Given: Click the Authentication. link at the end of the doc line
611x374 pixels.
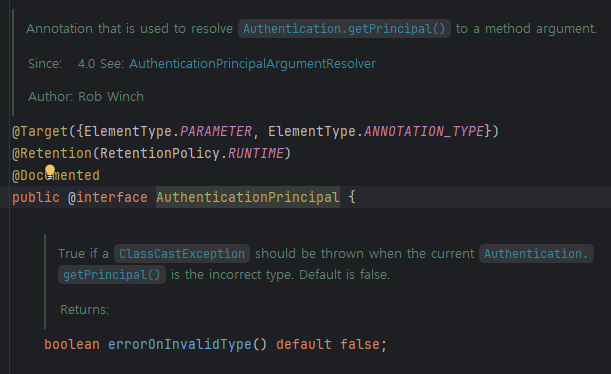Looking at the screenshot, I should pos(536,254).
